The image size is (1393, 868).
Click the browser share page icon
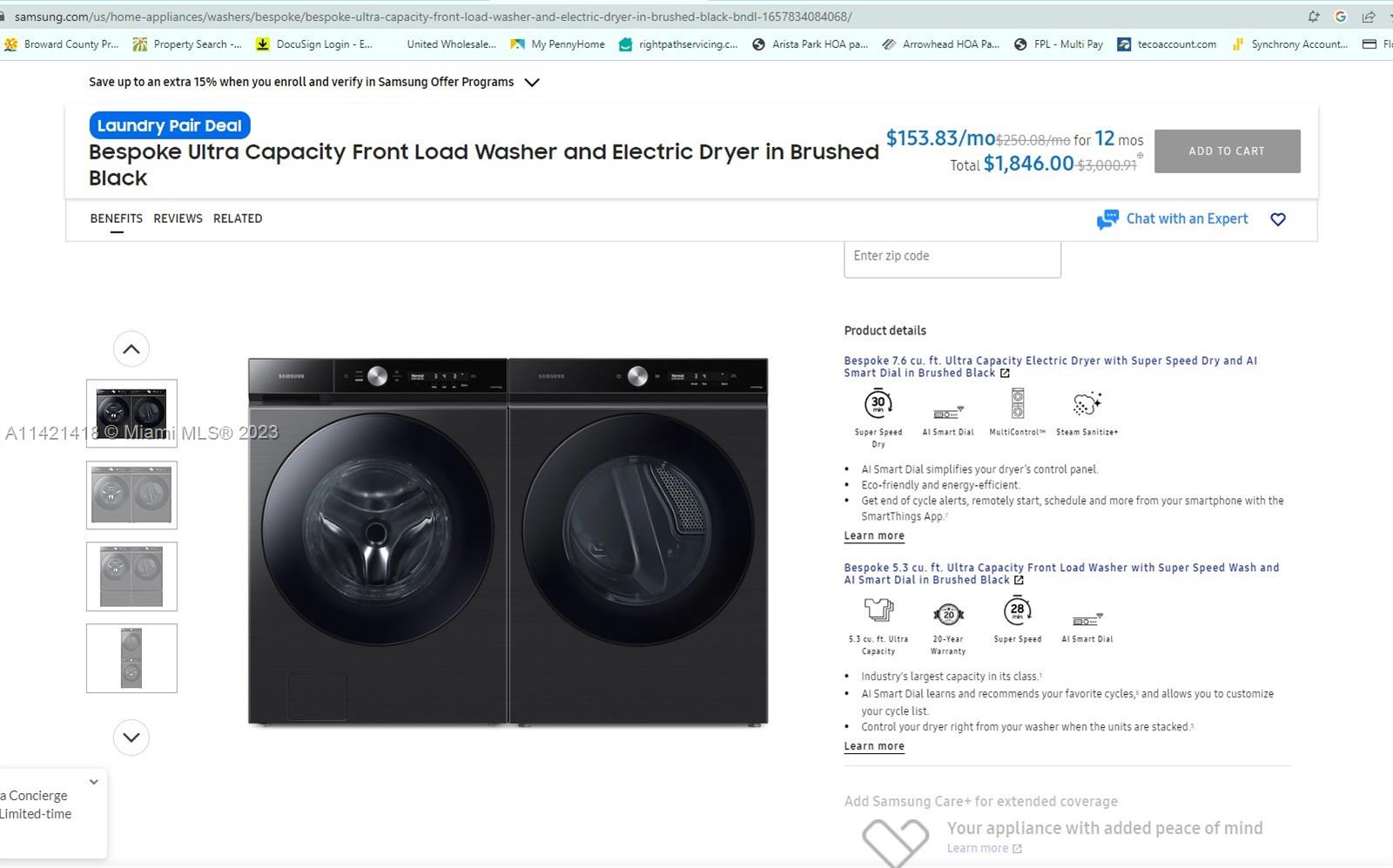(1368, 17)
